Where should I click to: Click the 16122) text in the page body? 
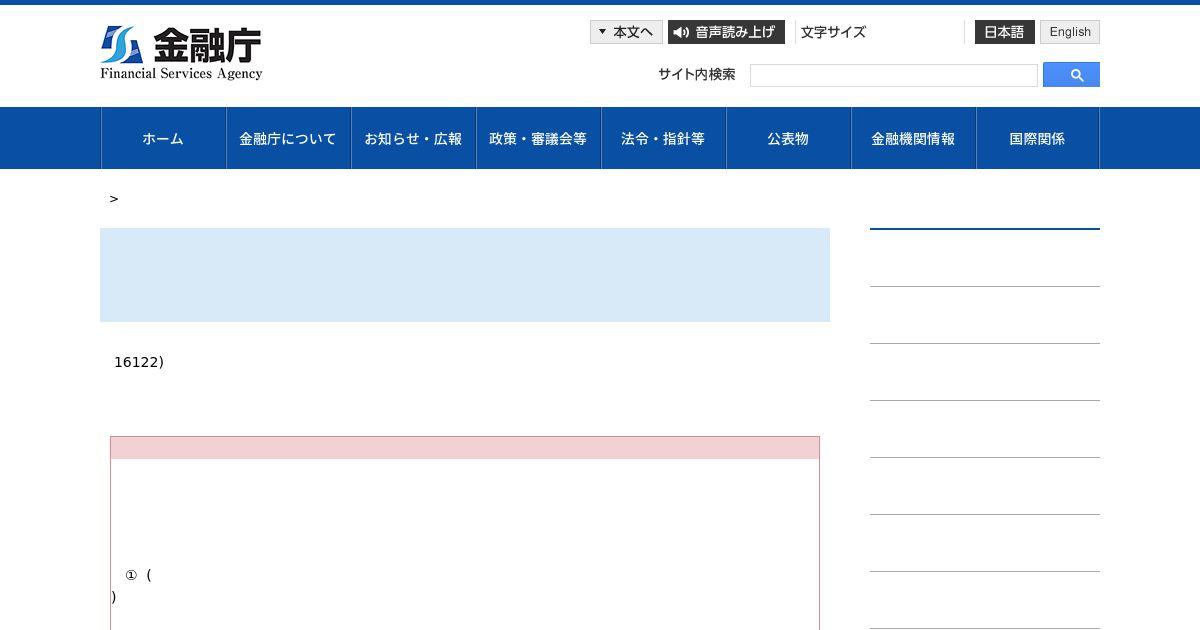click(x=139, y=362)
